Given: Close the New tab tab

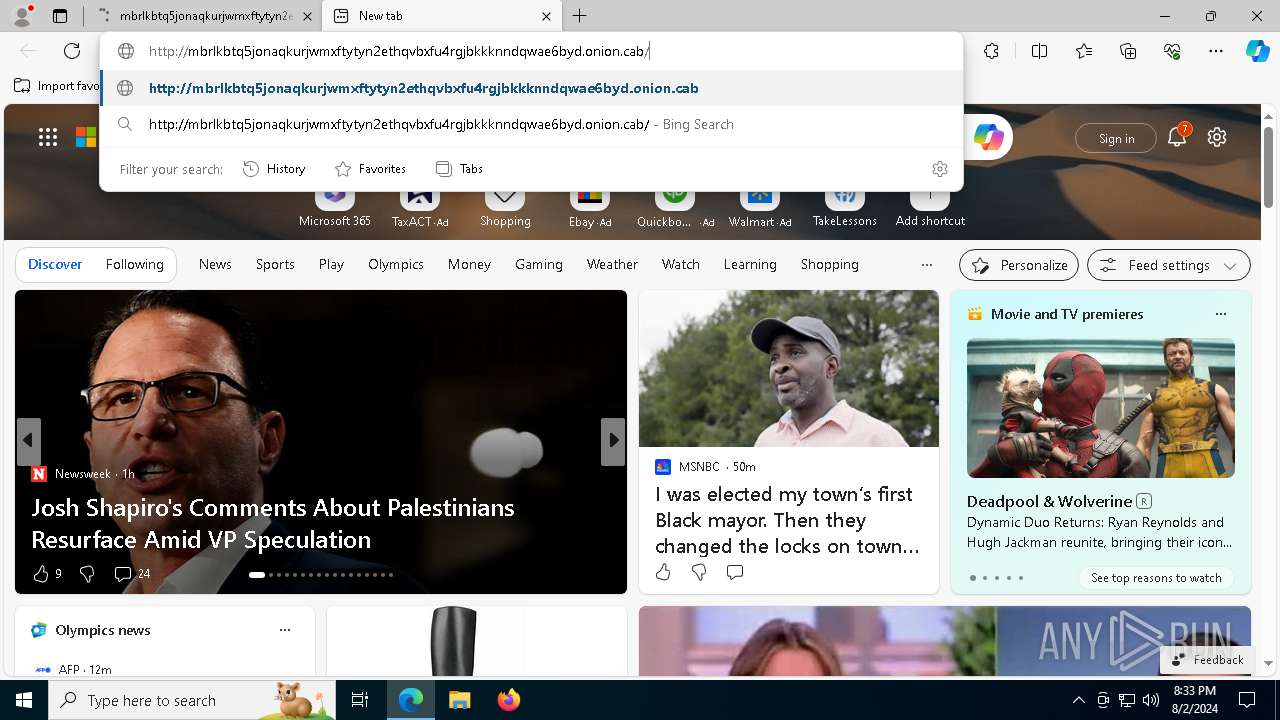Looking at the screenshot, I should click(546, 16).
